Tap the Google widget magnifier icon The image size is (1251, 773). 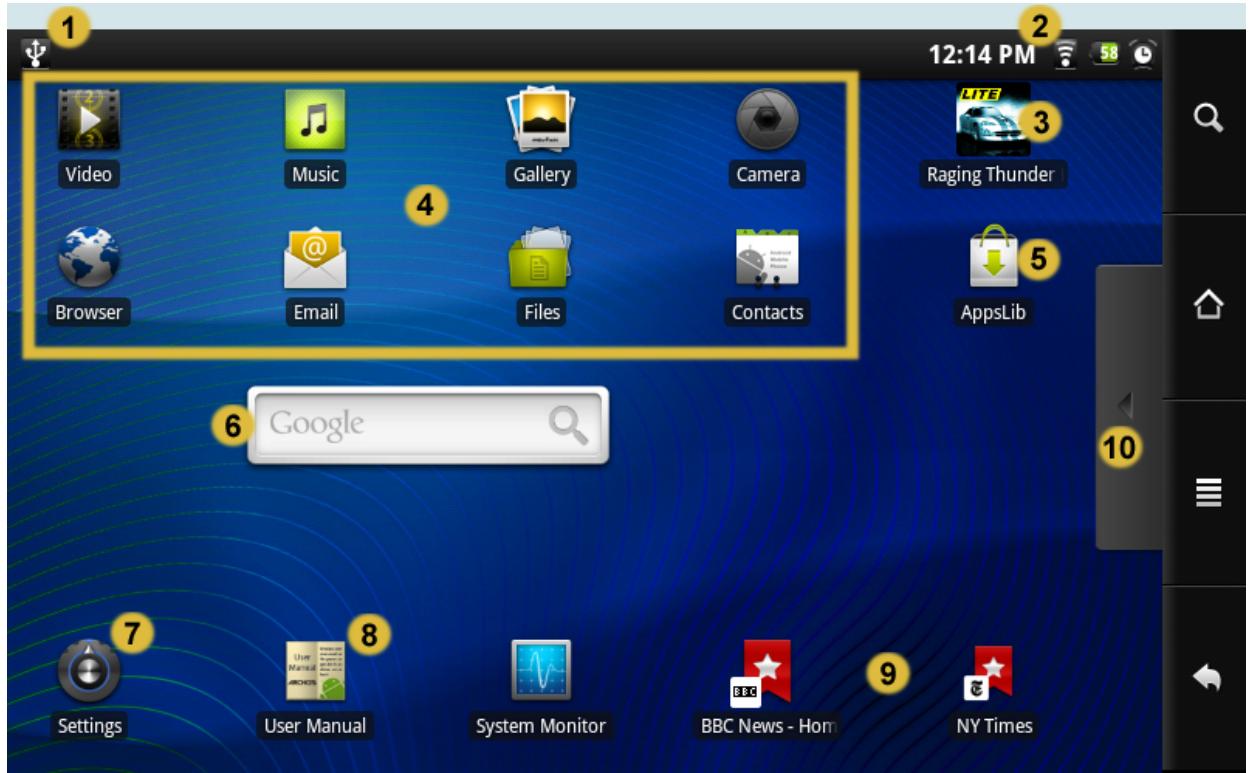point(569,425)
